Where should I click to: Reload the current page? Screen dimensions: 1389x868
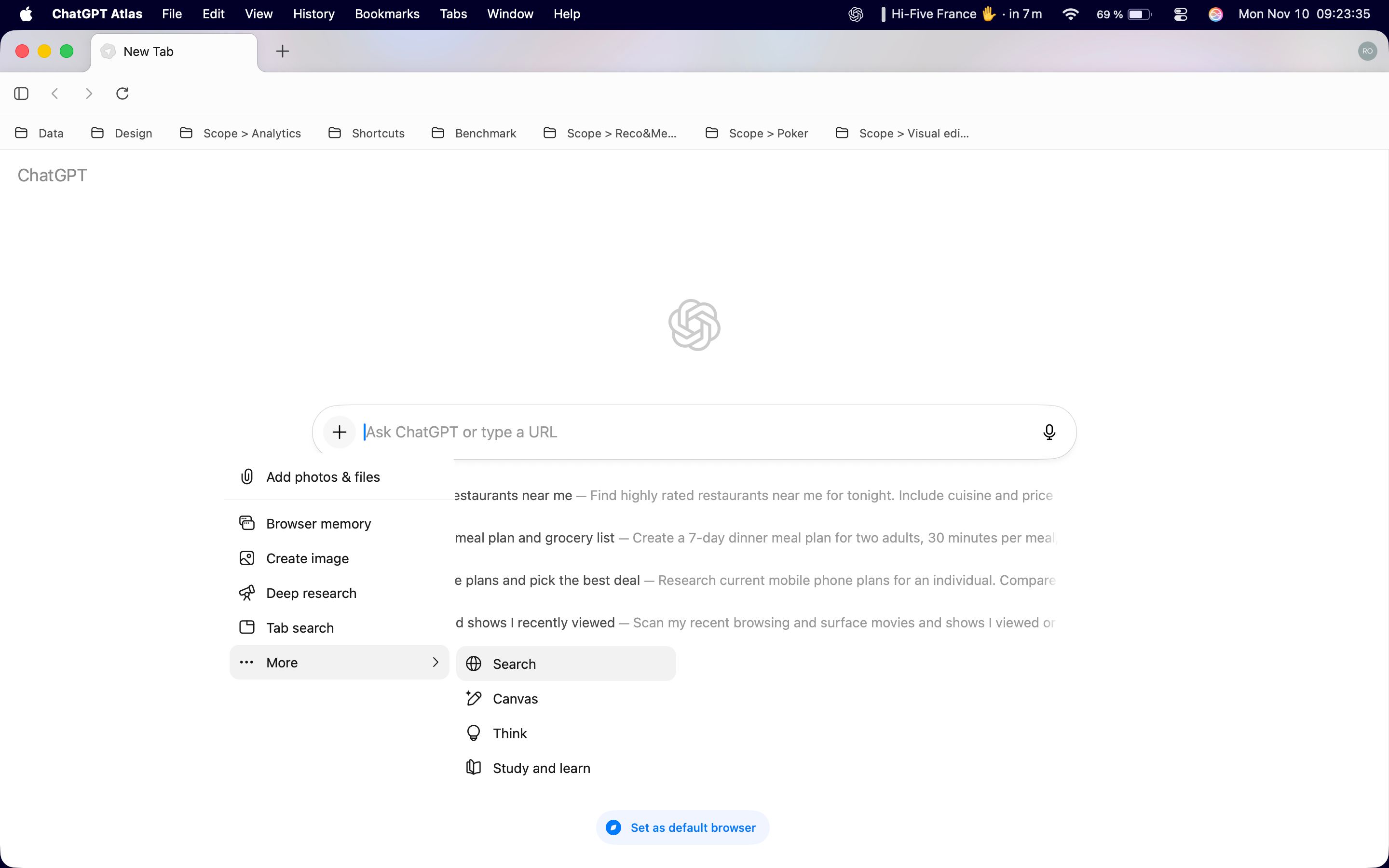click(122, 93)
